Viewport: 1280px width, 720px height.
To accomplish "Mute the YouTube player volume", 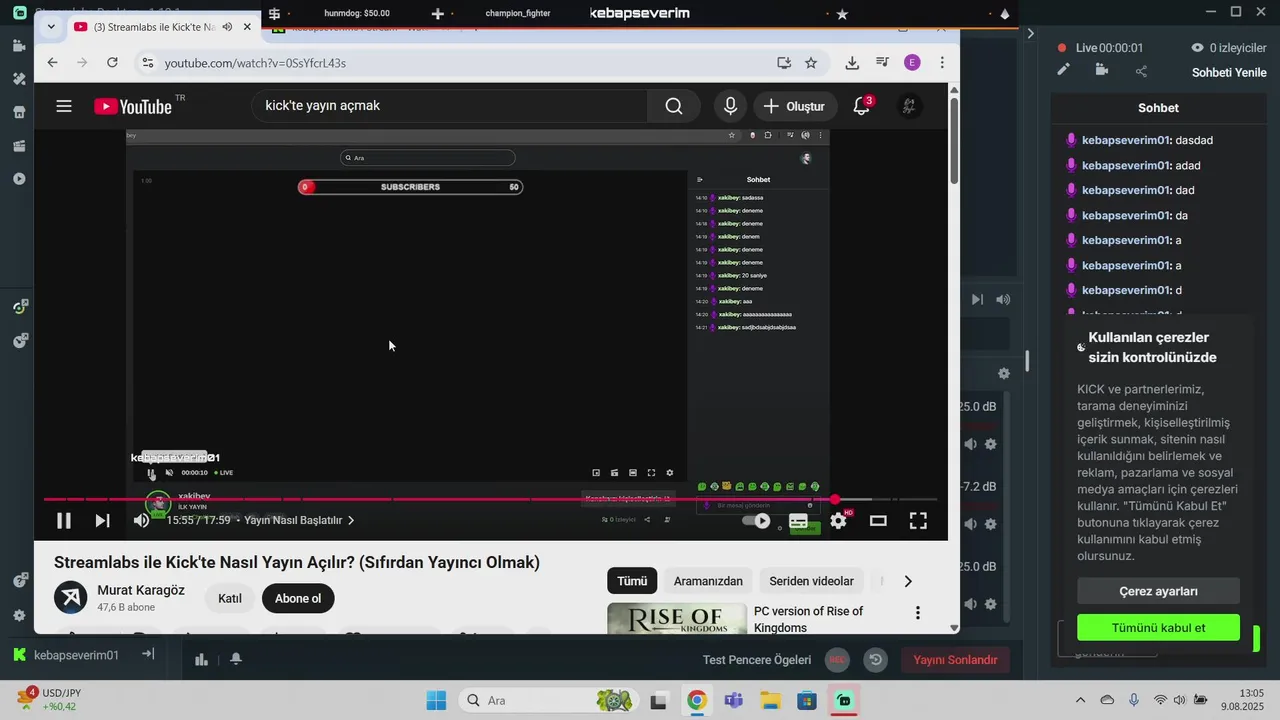I will pos(141,520).
